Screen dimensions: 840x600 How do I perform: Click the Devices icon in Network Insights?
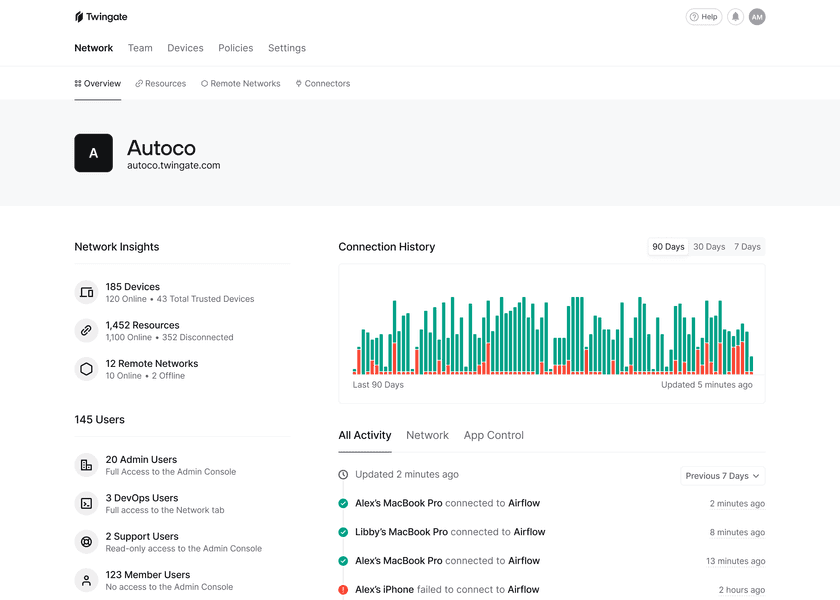(x=86, y=292)
